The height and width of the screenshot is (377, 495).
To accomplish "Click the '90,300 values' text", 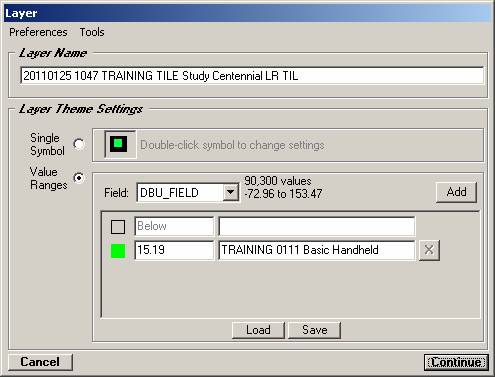I will click(x=278, y=181).
